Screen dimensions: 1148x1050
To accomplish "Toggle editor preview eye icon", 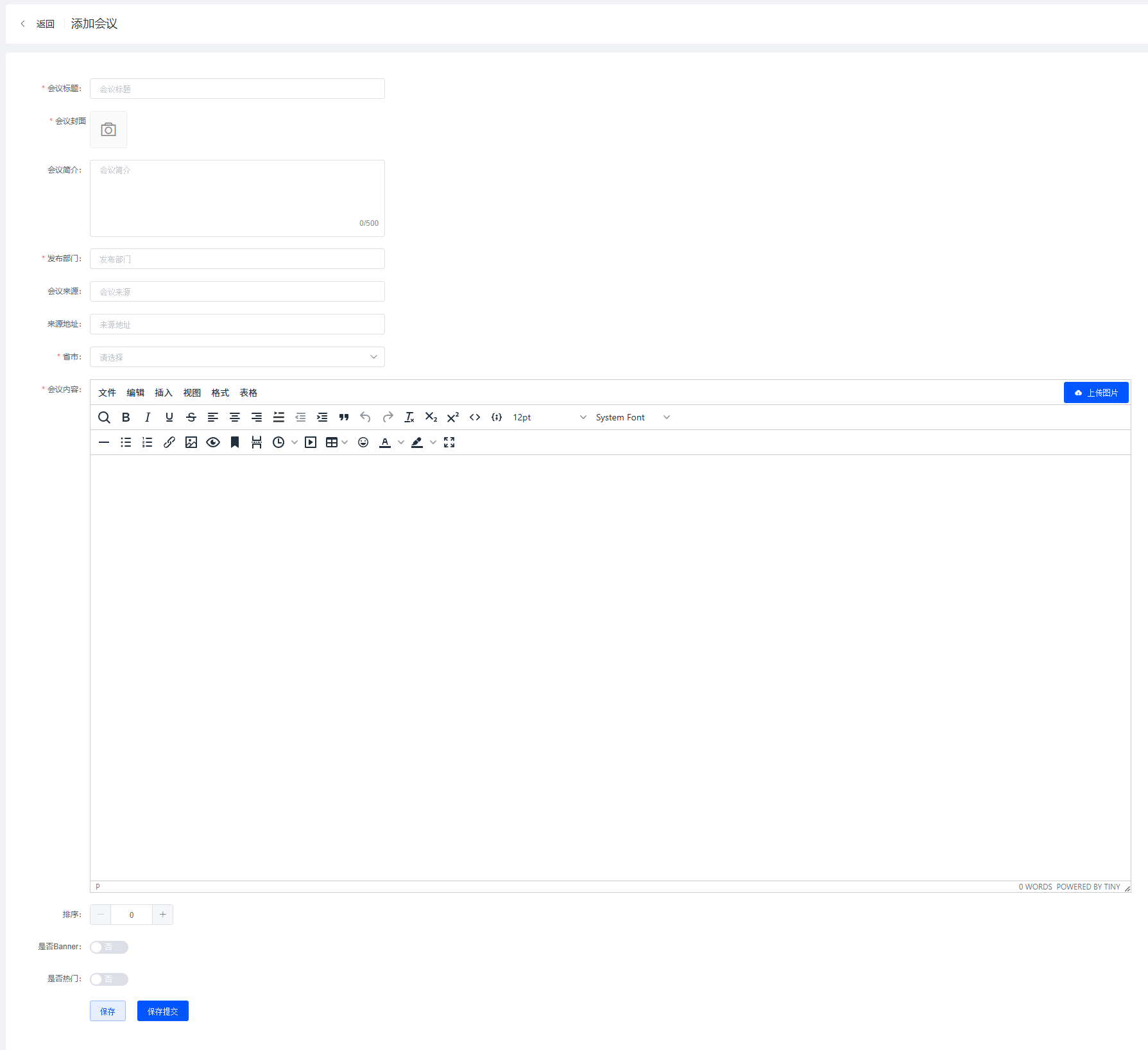I will coord(213,442).
